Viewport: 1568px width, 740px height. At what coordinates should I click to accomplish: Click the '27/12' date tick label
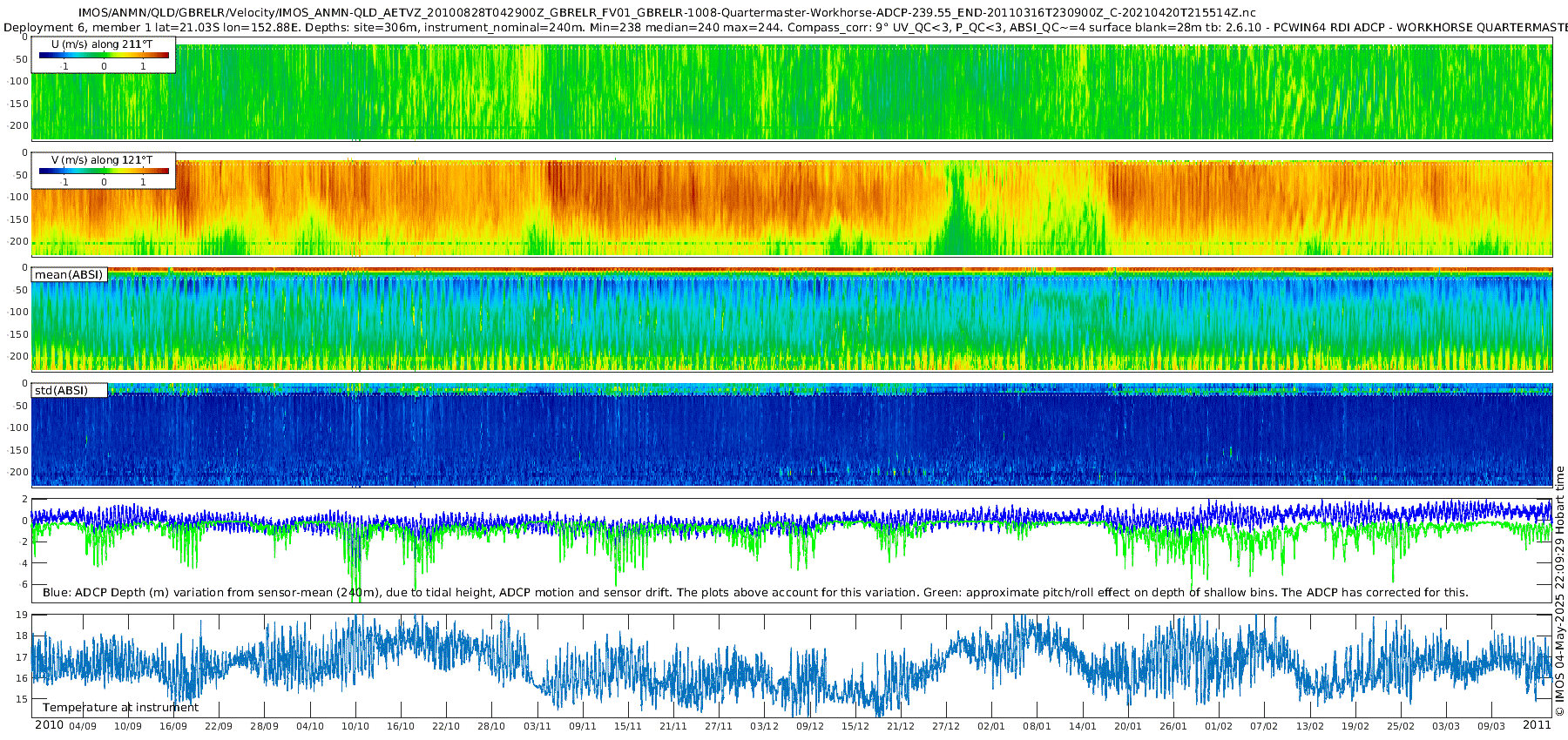(946, 726)
